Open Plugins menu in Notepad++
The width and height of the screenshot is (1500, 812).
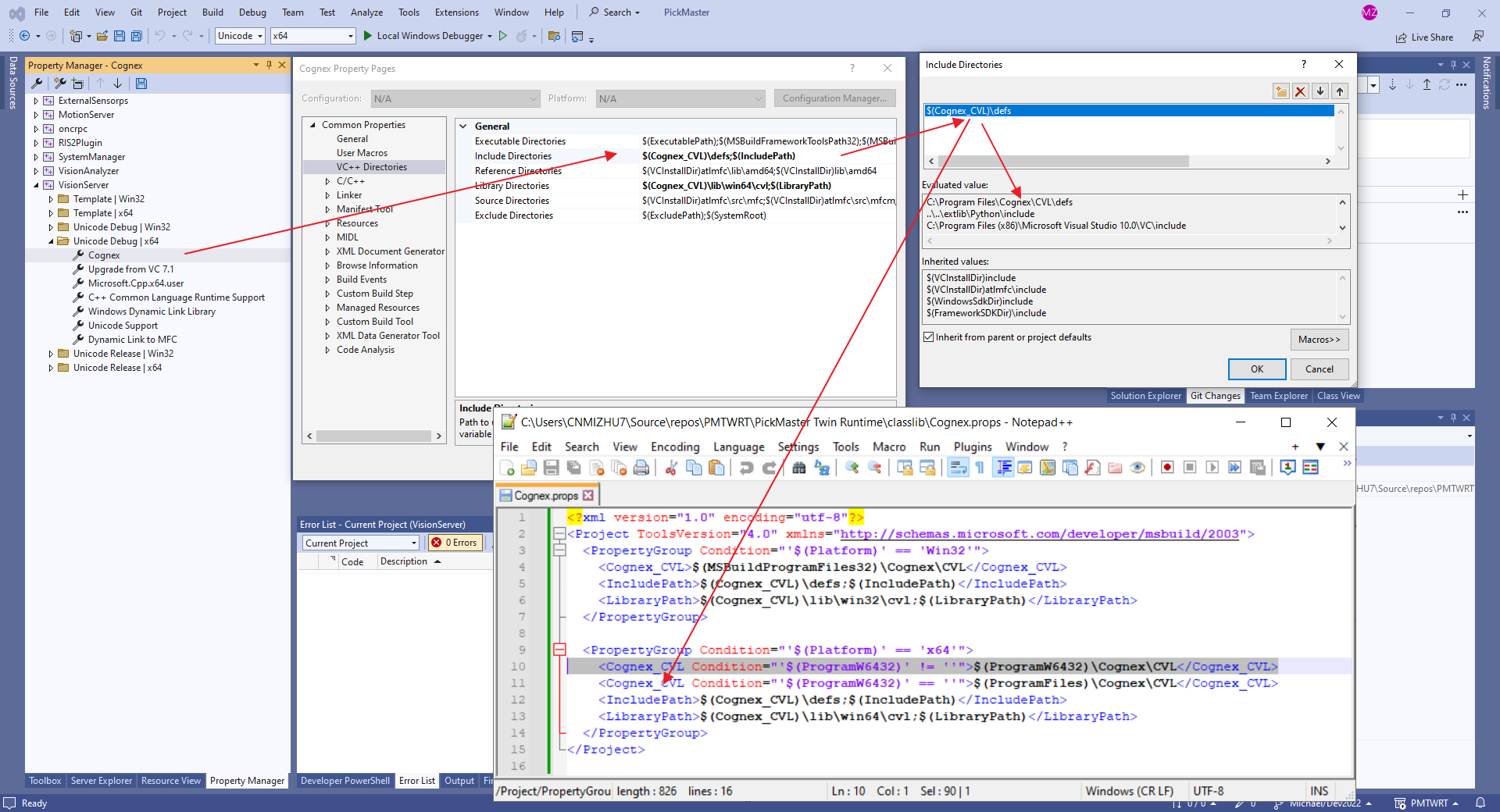point(973,447)
